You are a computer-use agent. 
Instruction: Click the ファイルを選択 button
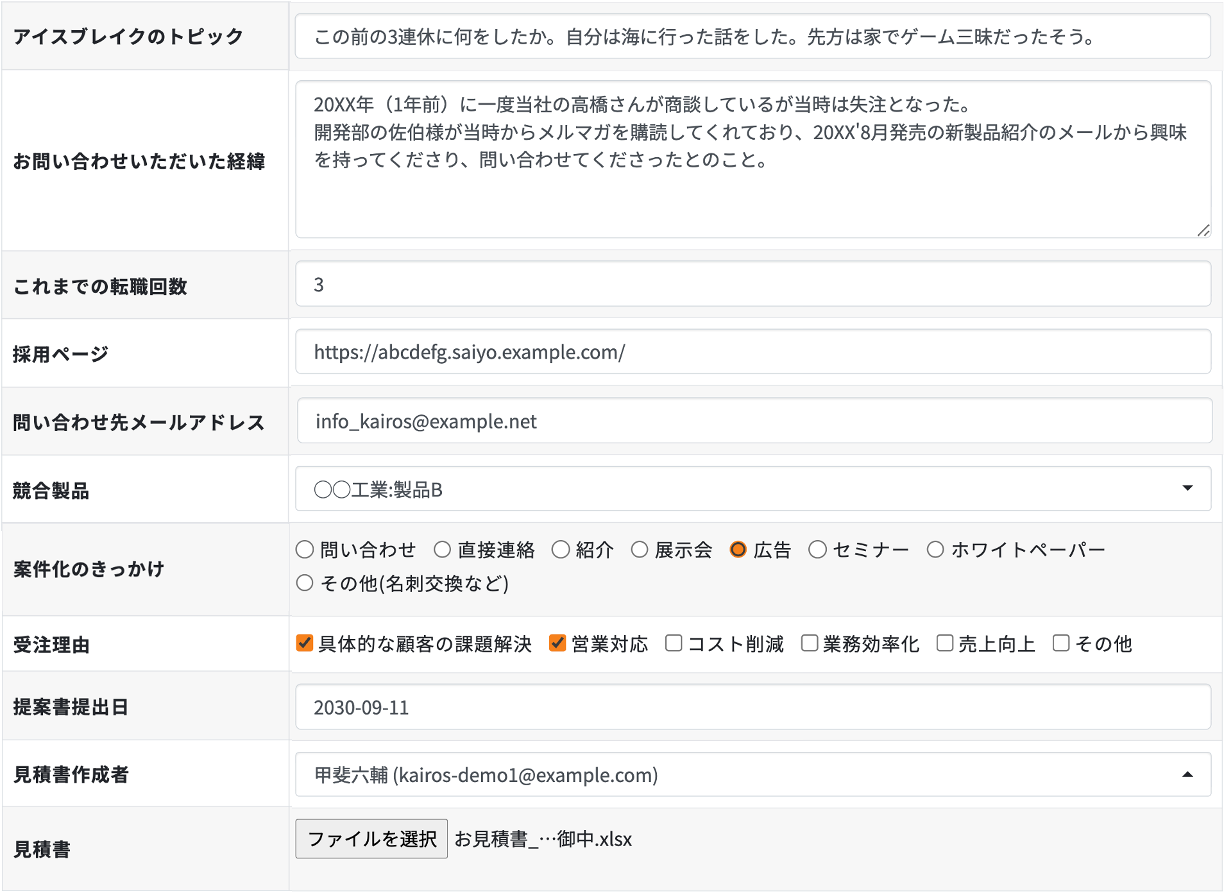click(x=371, y=839)
